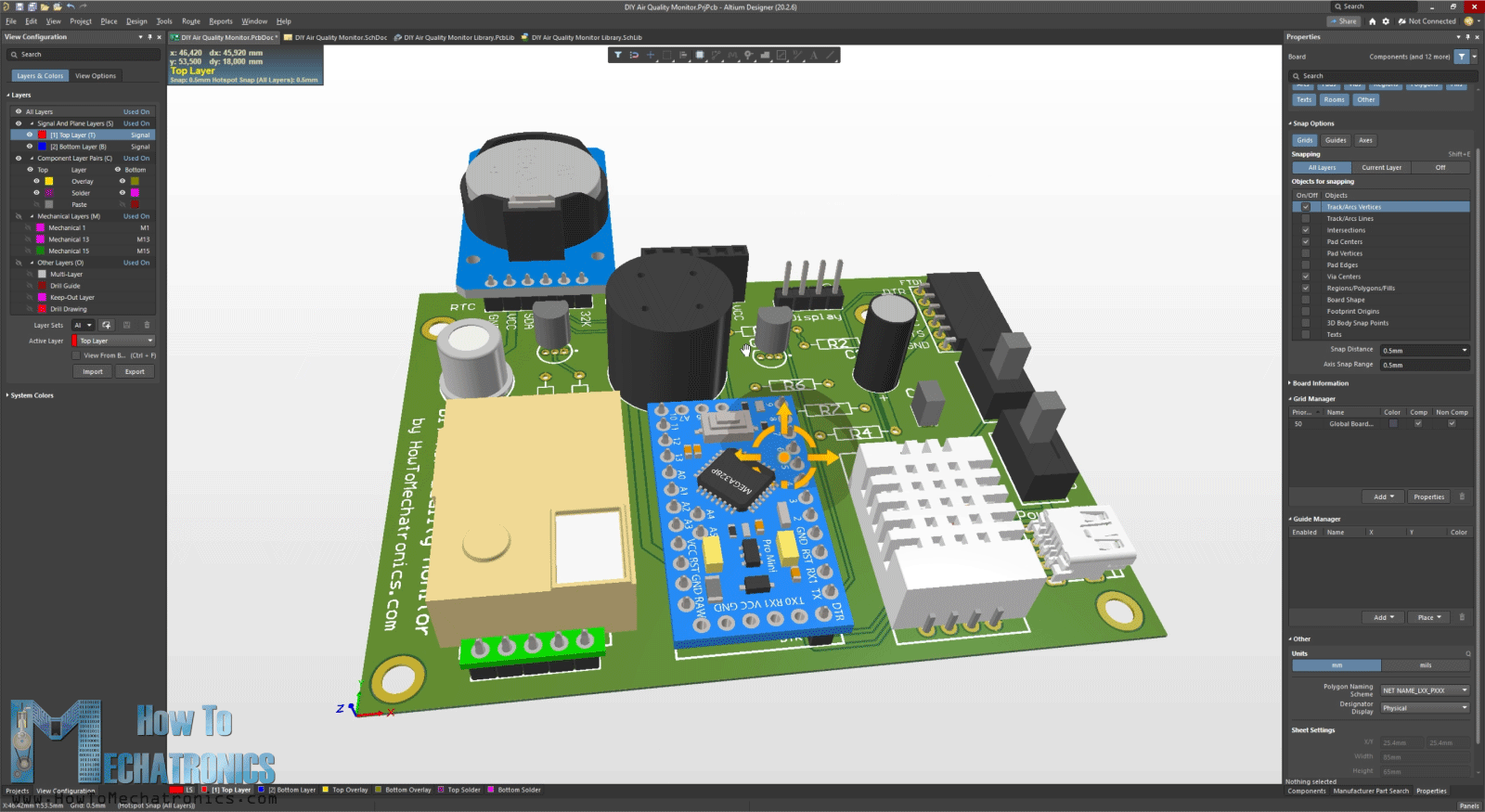
Task: Open the Active Layer dropdown
Action: point(114,341)
